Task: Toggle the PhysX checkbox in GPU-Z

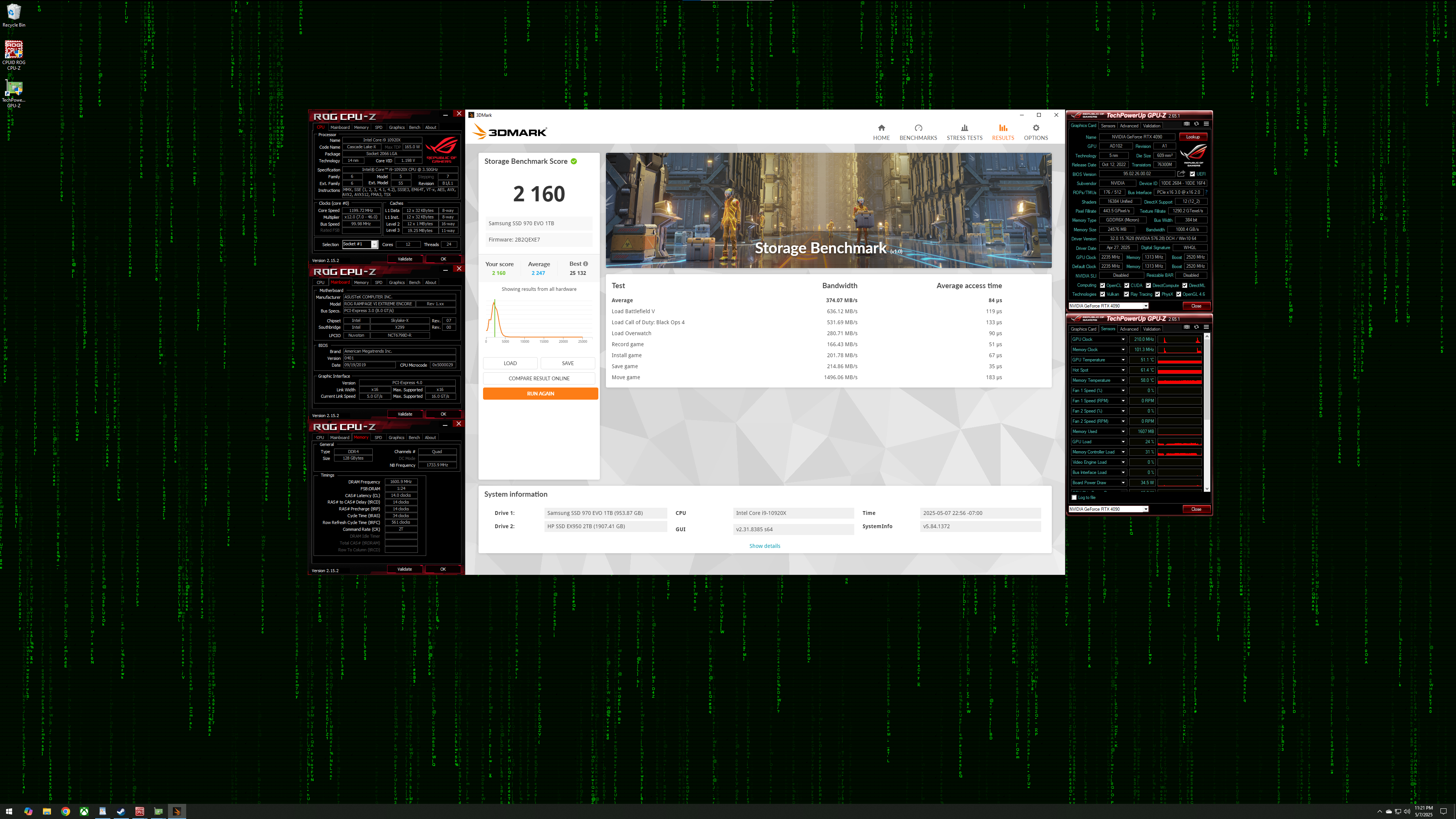Action: 1158,294
